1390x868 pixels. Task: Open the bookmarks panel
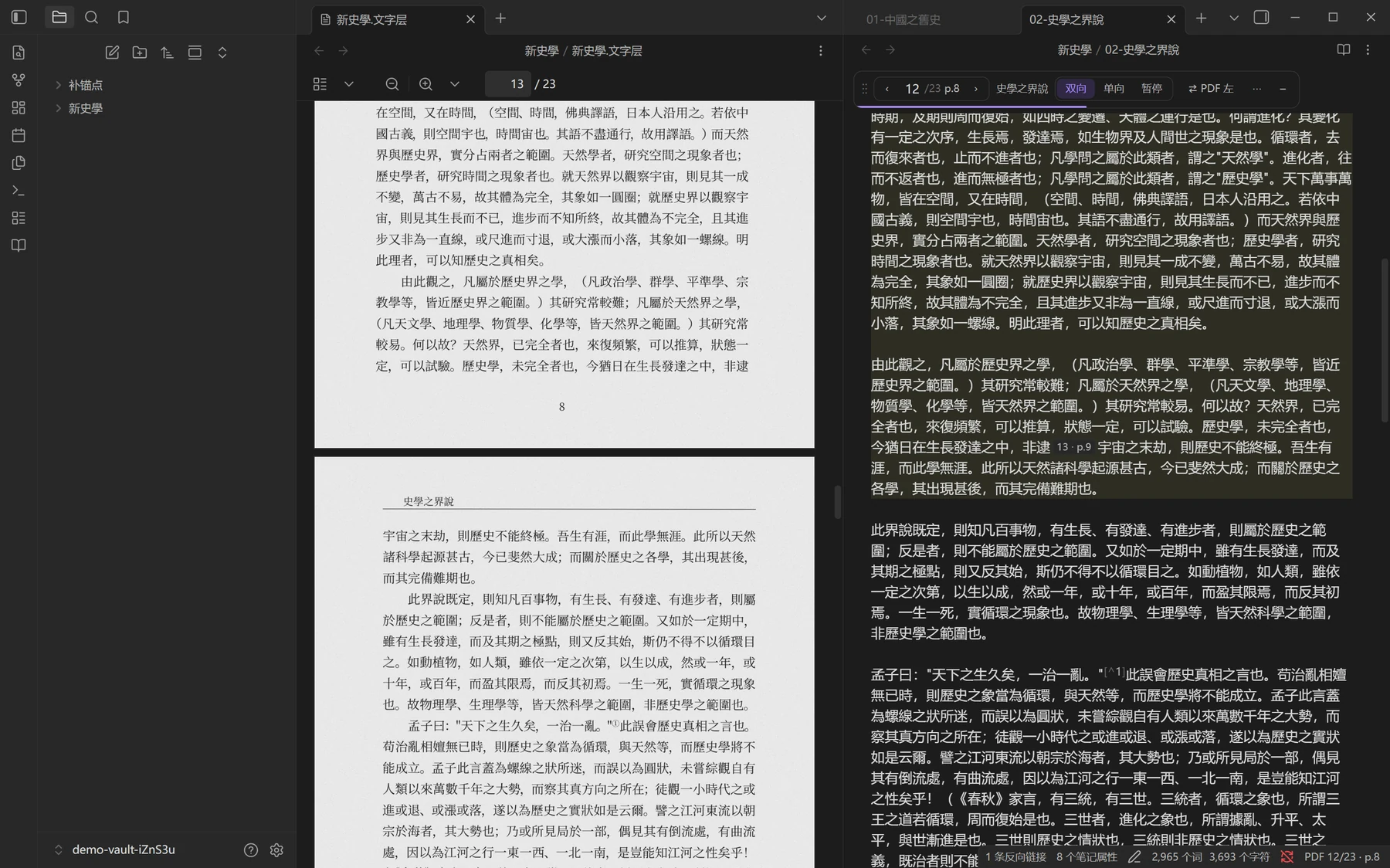(x=124, y=17)
